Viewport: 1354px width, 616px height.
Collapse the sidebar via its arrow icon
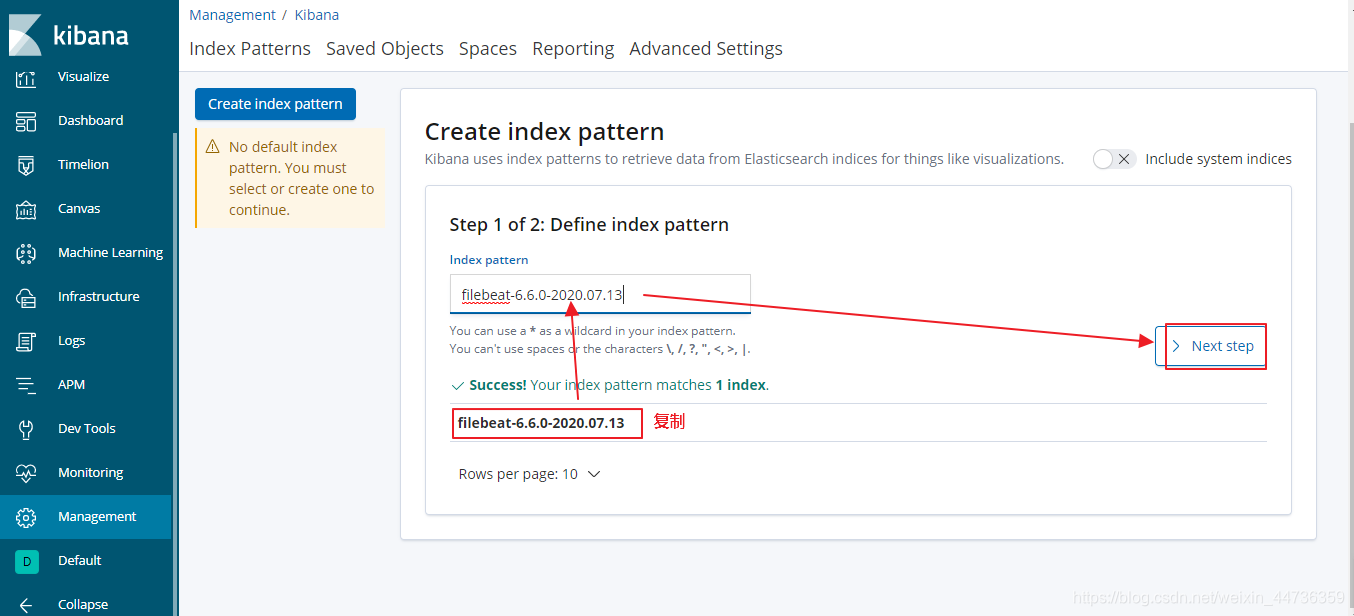tap(26, 605)
